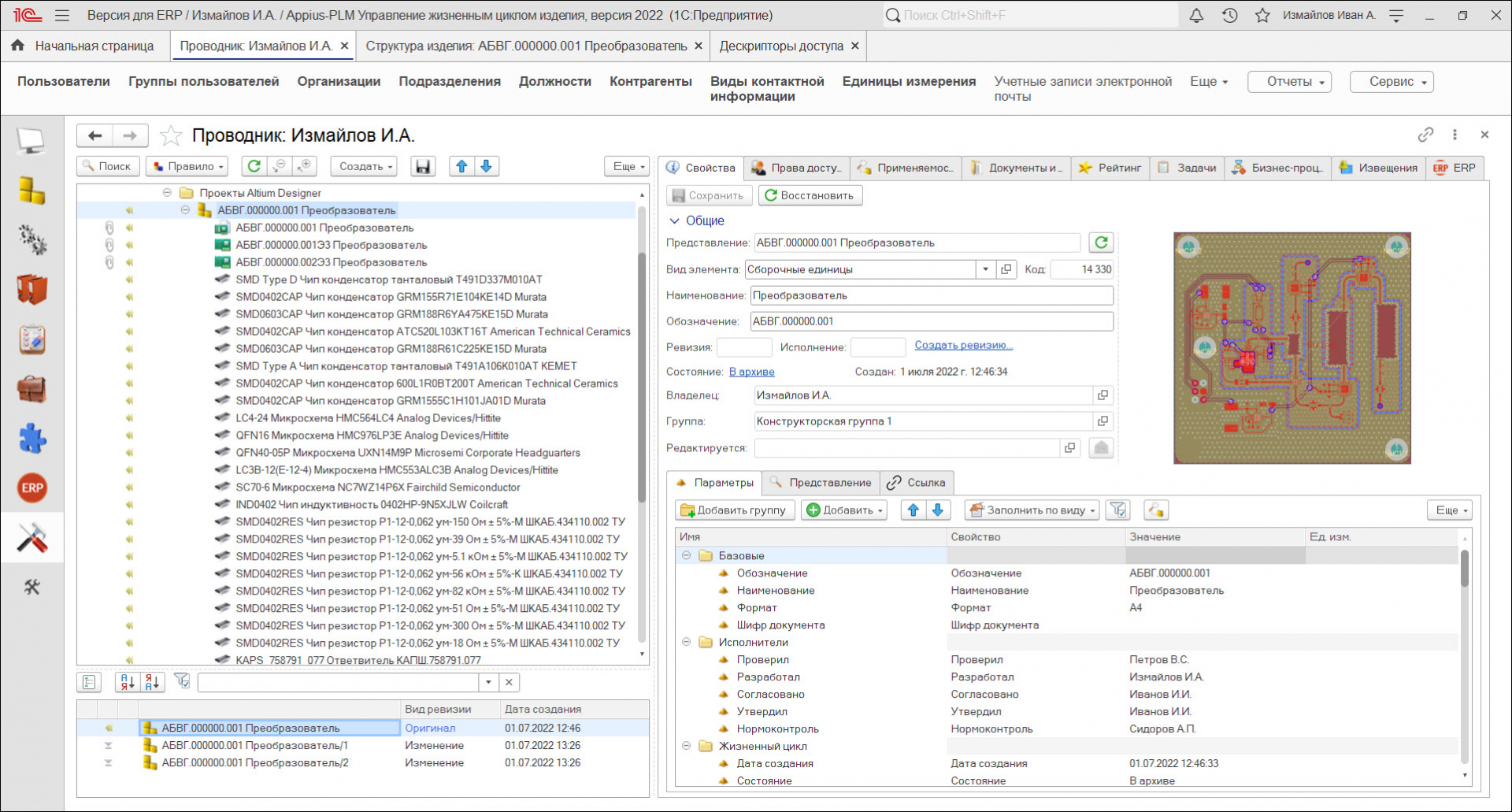Open the yellow blocks section in sidebar
Viewport: 1512px width, 812px height.
31,191
